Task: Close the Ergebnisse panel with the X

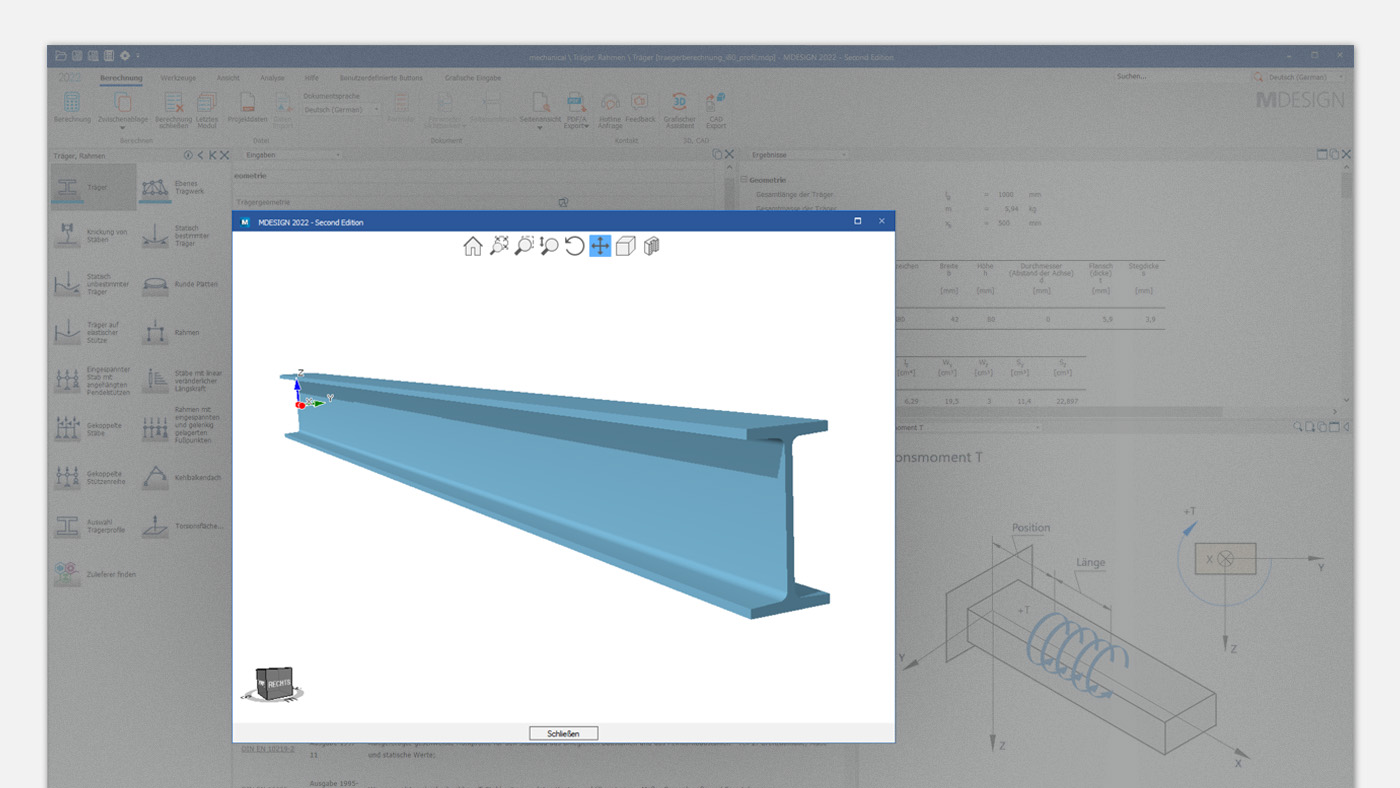Action: point(1346,155)
